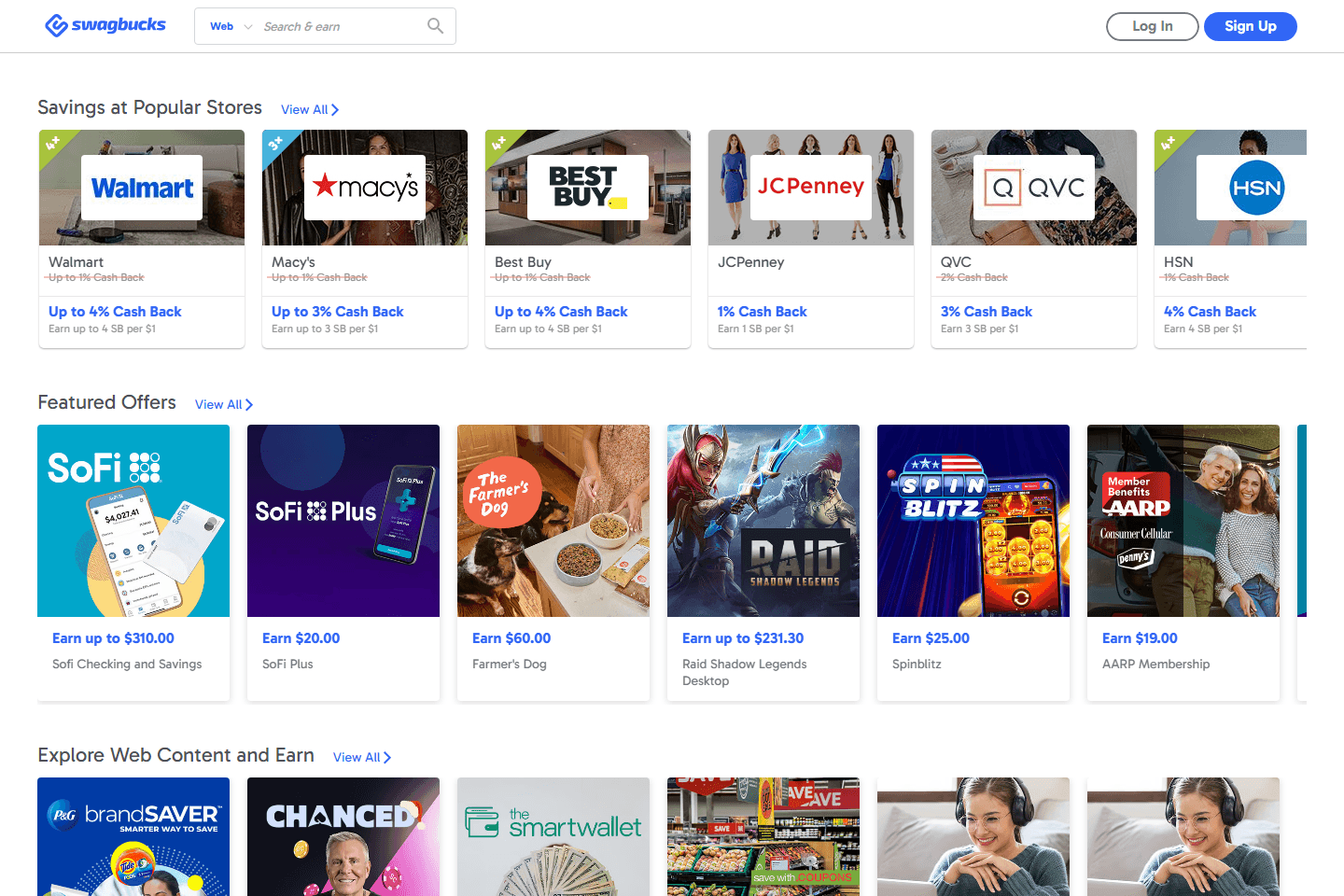Image resolution: width=1344 pixels, height=896 pixels.
Task: Open the Spin Blitz offer image
Action: [973, 521]
